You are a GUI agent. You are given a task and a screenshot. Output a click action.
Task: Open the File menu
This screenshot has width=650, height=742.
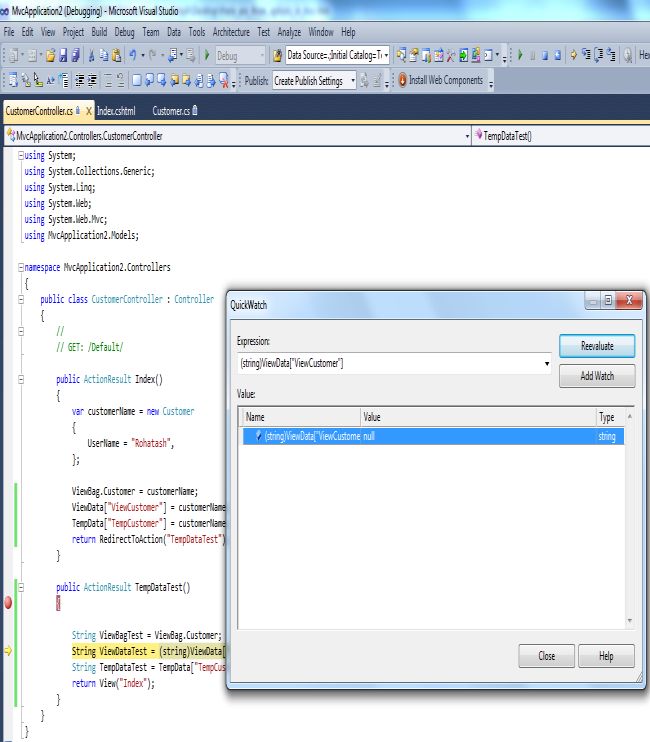pyautogui.click(x=9, y=32)
